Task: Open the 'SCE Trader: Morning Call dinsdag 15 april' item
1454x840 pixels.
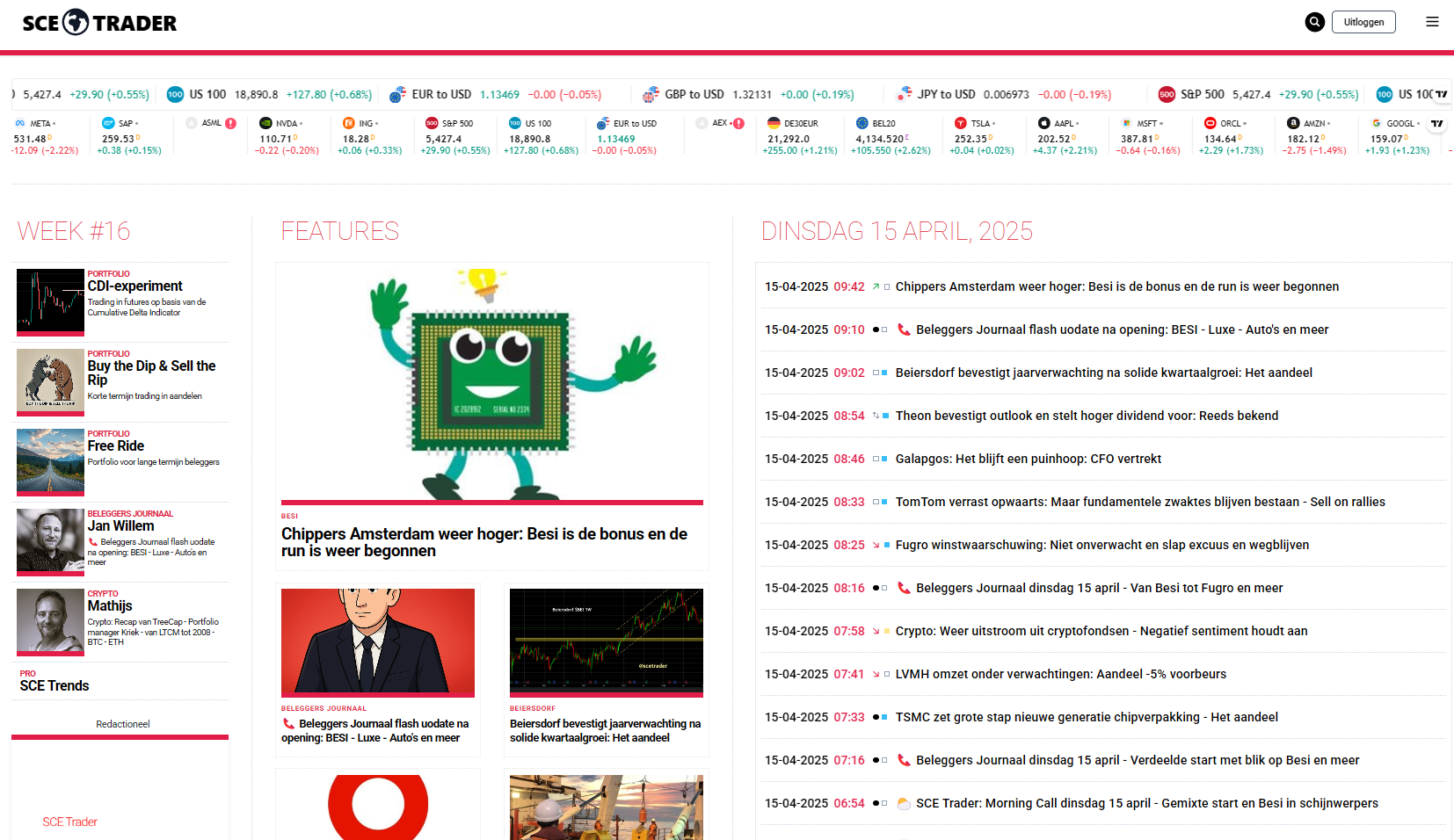Action: click(x=1147, y=803)
